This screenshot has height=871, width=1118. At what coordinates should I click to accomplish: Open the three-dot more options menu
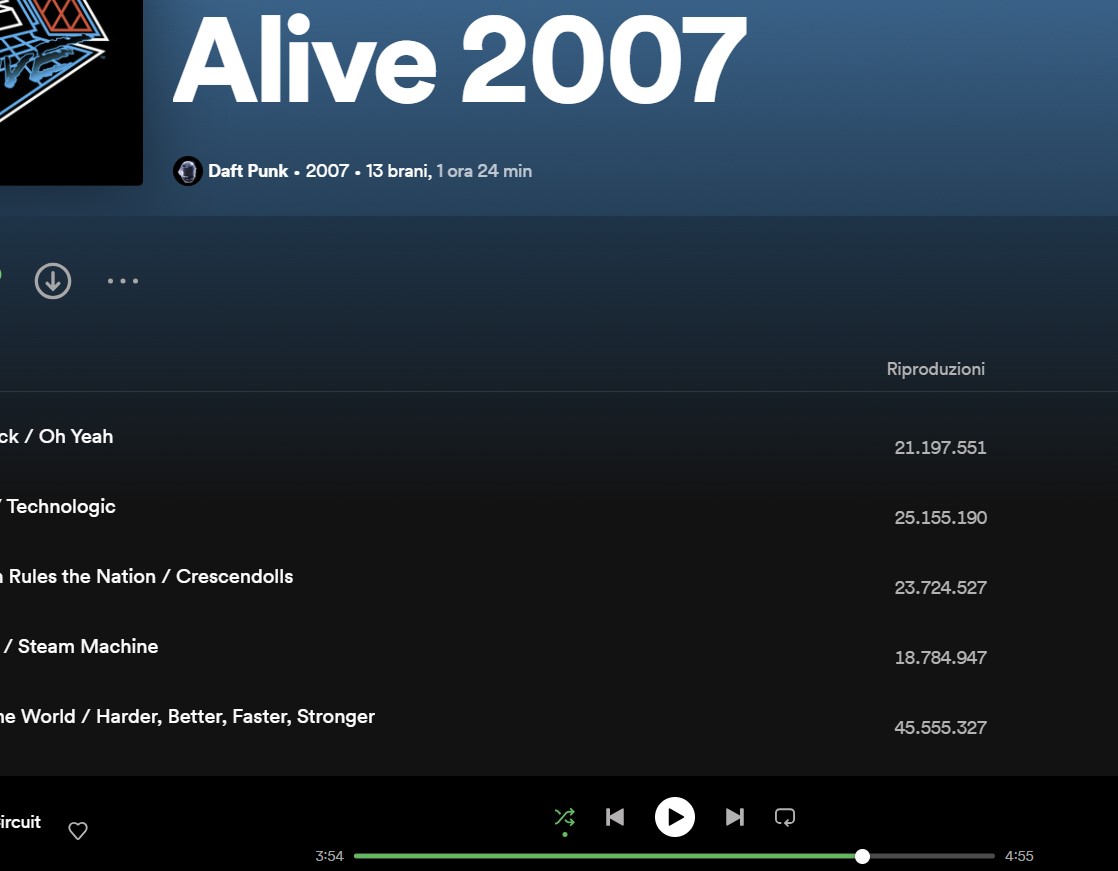(123, 281)
